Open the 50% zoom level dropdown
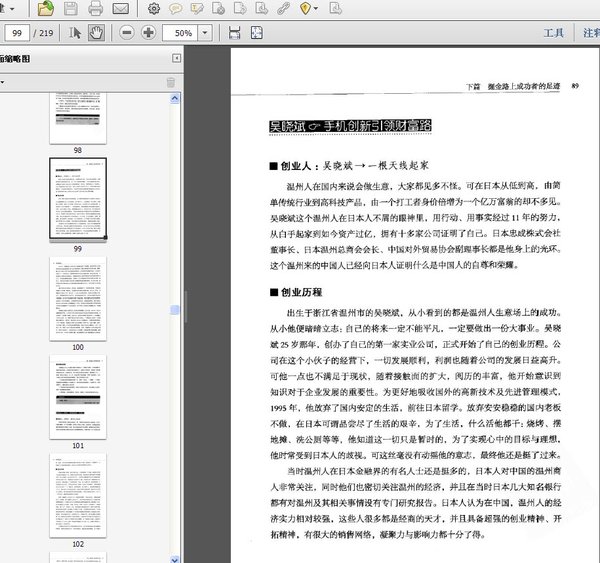Screen dimensions: 600x563 click(x=205, y=33)
